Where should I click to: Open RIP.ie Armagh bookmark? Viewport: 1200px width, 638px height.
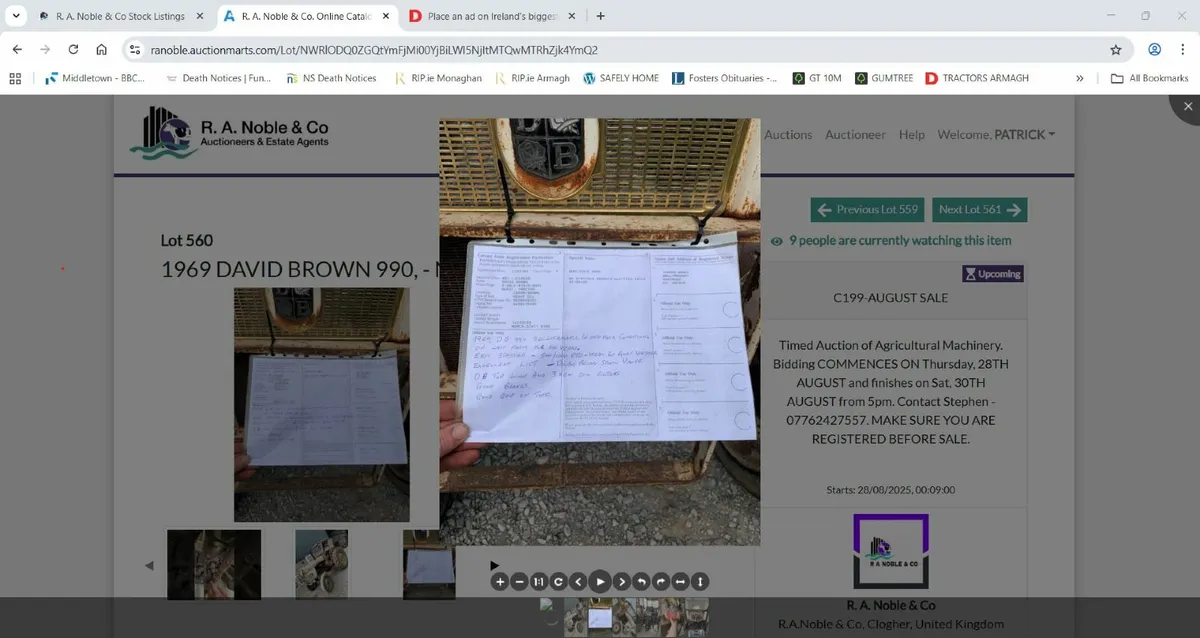point(532,78)
